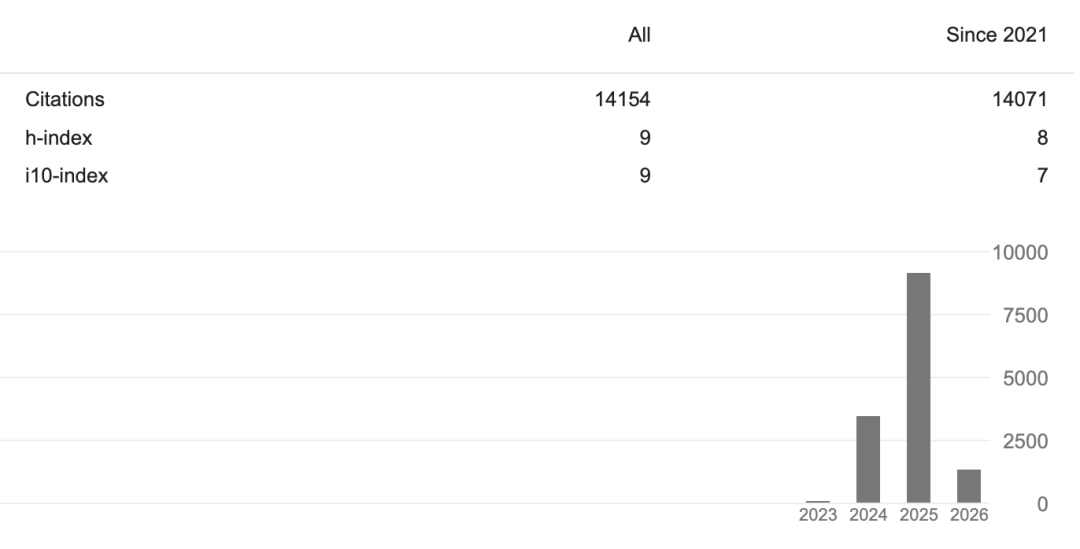The height and width of the screenshot is (549, 1080).
Task: Click the 2024 year axis label
Action: [868, 515]
